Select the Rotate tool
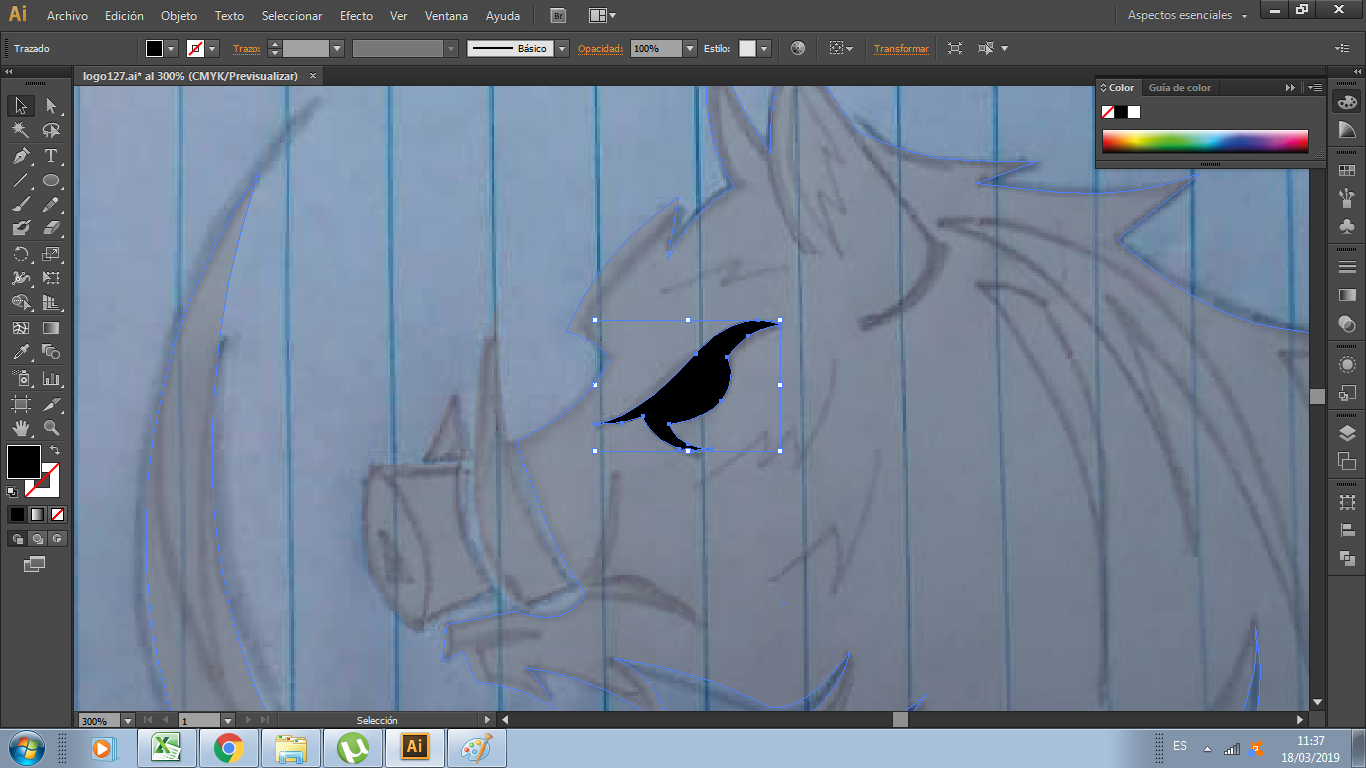The width and height of the screenshot is (1366, 768). pyautogui.click(x=20, y=254)
